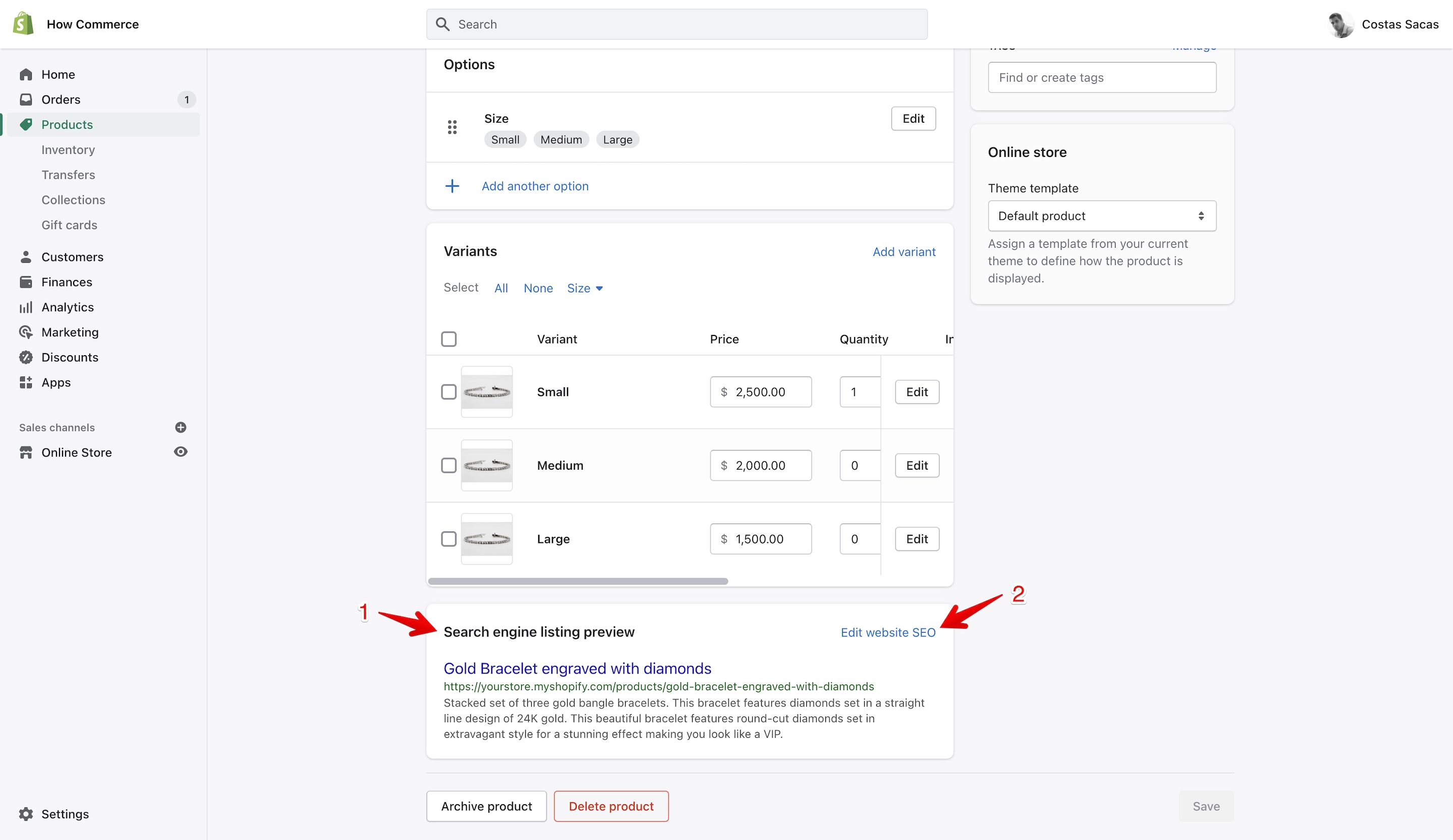The height and width of the screenshot is (840, 1453).
Task: Toggle the select-all variants checkbox
Action: (x=449, y=339)
